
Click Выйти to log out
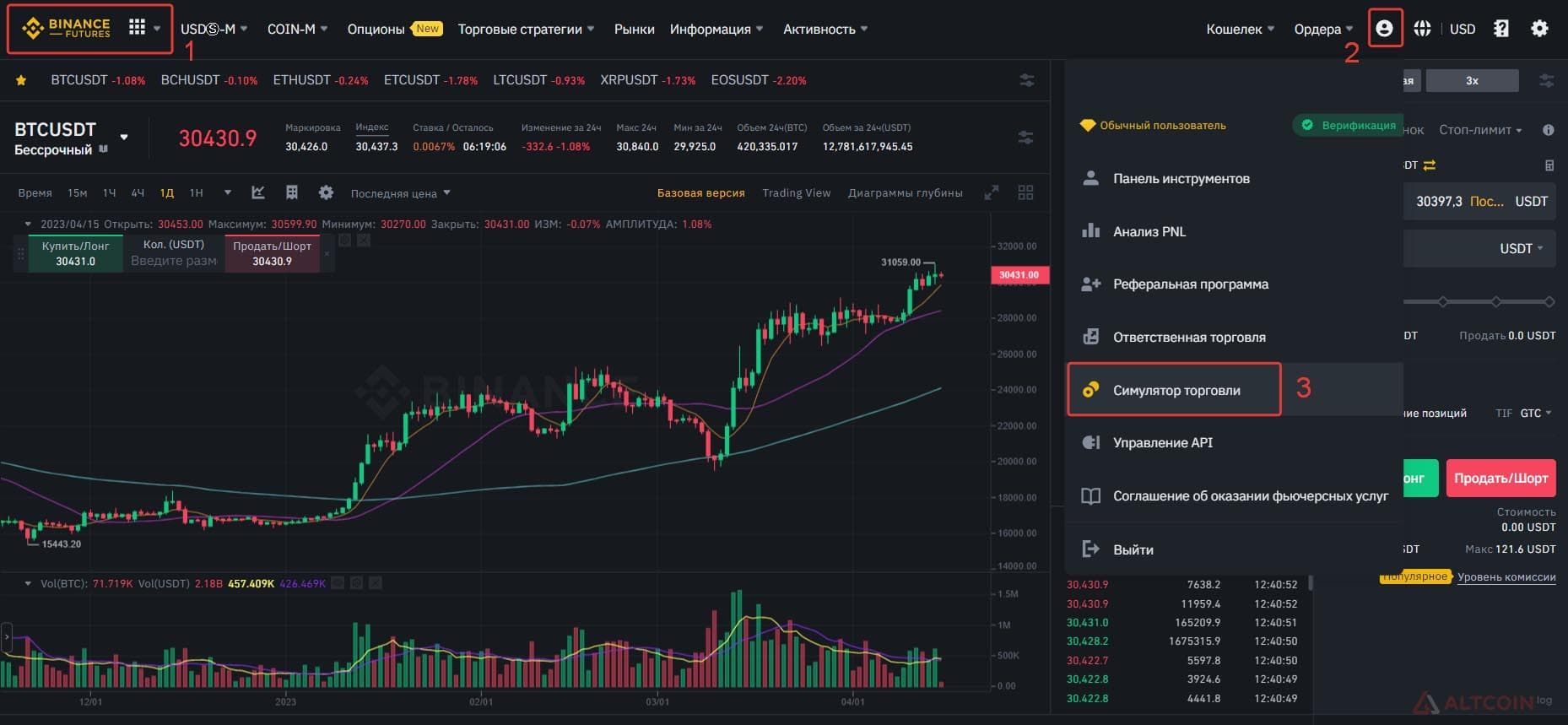coord(1133,549)
